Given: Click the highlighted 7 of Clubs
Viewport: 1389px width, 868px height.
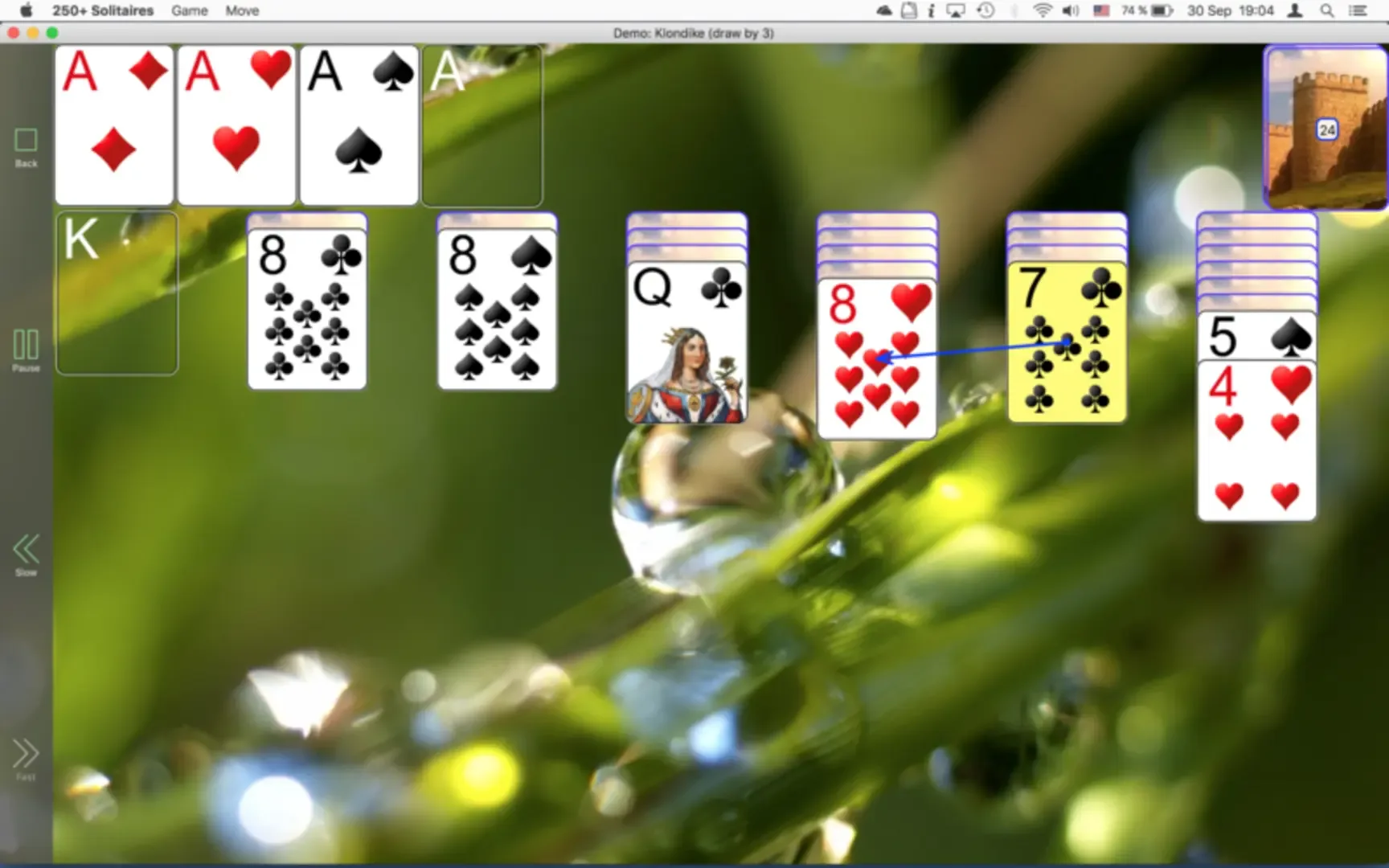Looking at the screenshot, I should click(x=1067, y=342).
